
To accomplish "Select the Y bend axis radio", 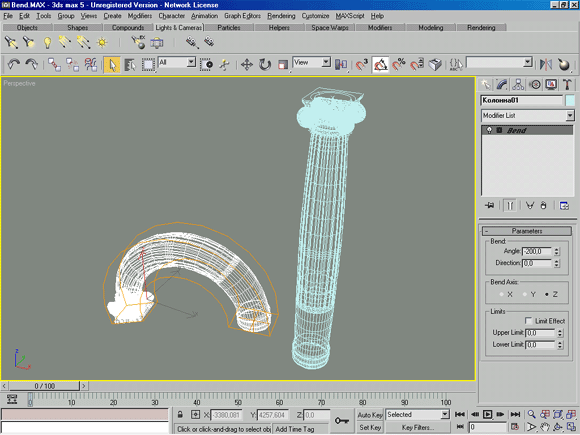I will [x=525, y=294].
